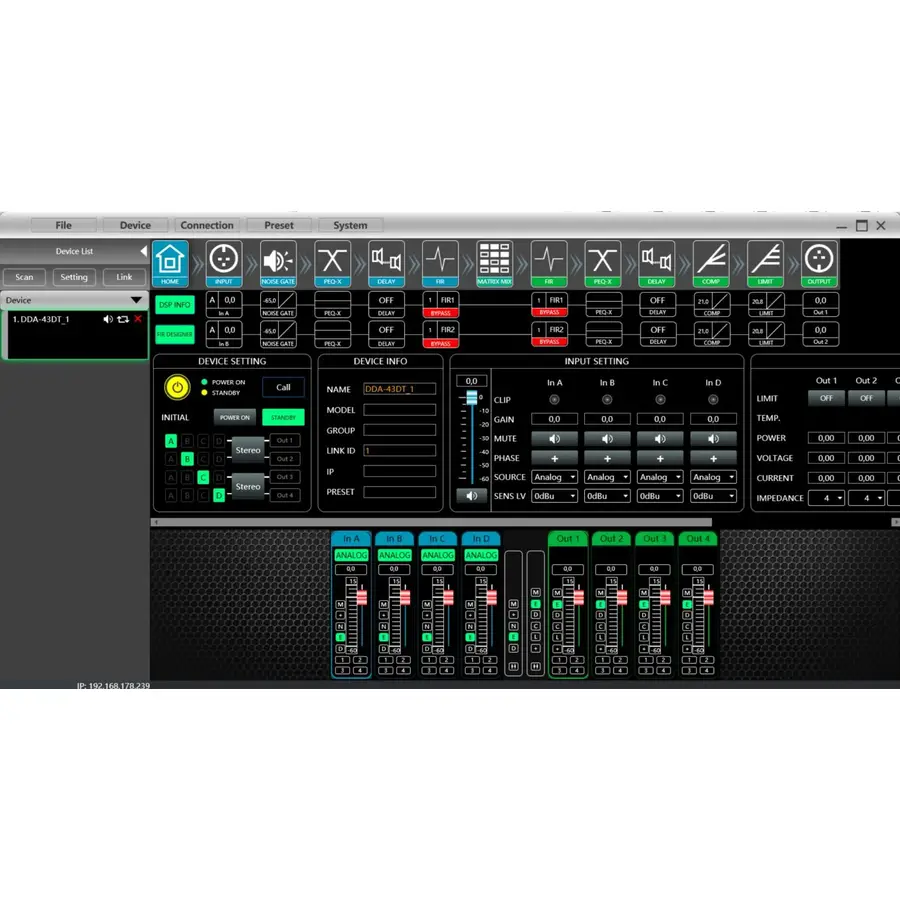Open the Connection menu
The image size is (900, 900).
tap(207, 225)
